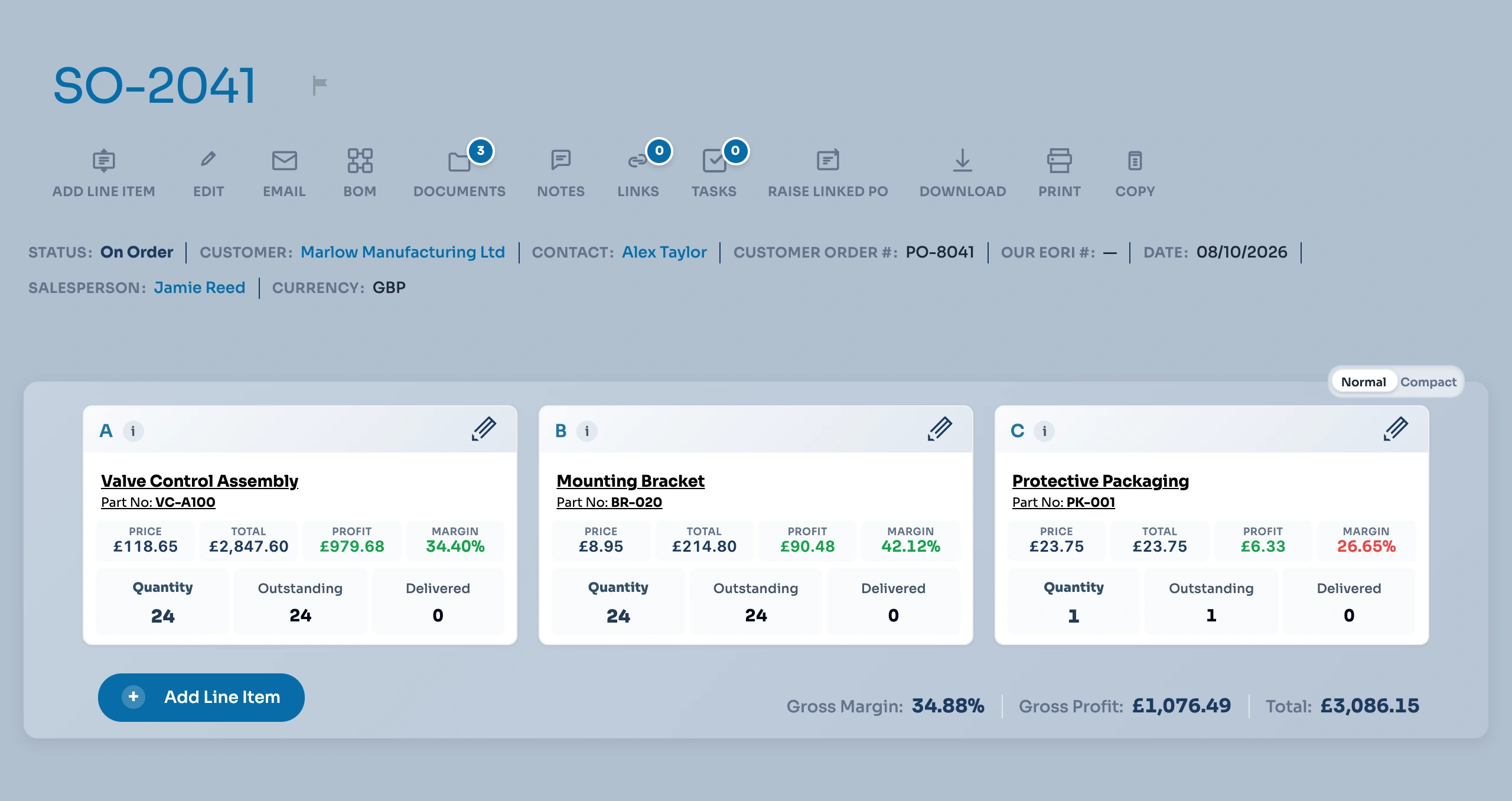Viewport: 1512px width, 801px height.
Task: Click Part No: PK-001 link
Action: tap(1064, 502)
